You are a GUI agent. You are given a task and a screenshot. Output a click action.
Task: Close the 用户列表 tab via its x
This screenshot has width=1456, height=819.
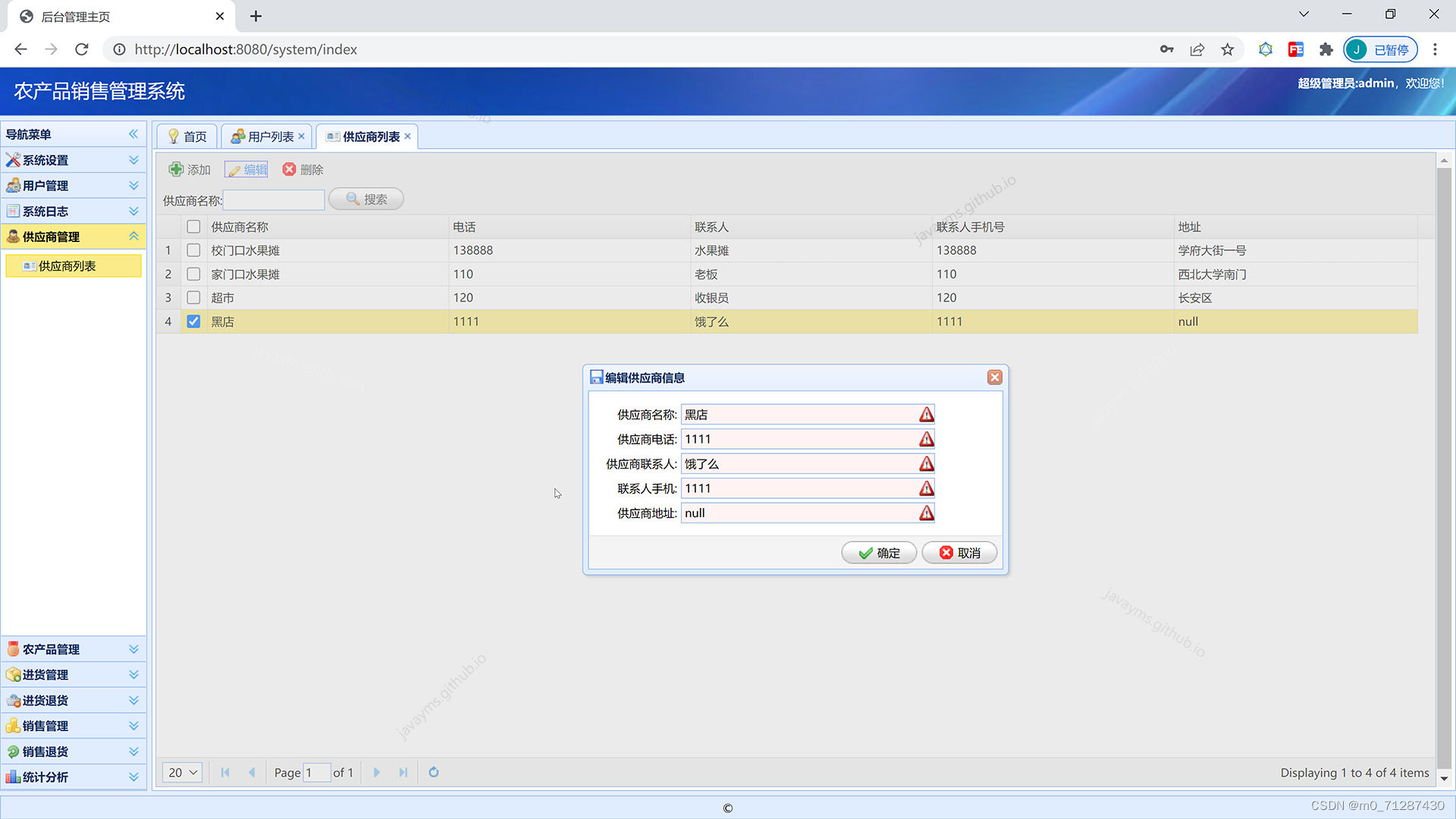pyautogui.click(x=301, y=136)
